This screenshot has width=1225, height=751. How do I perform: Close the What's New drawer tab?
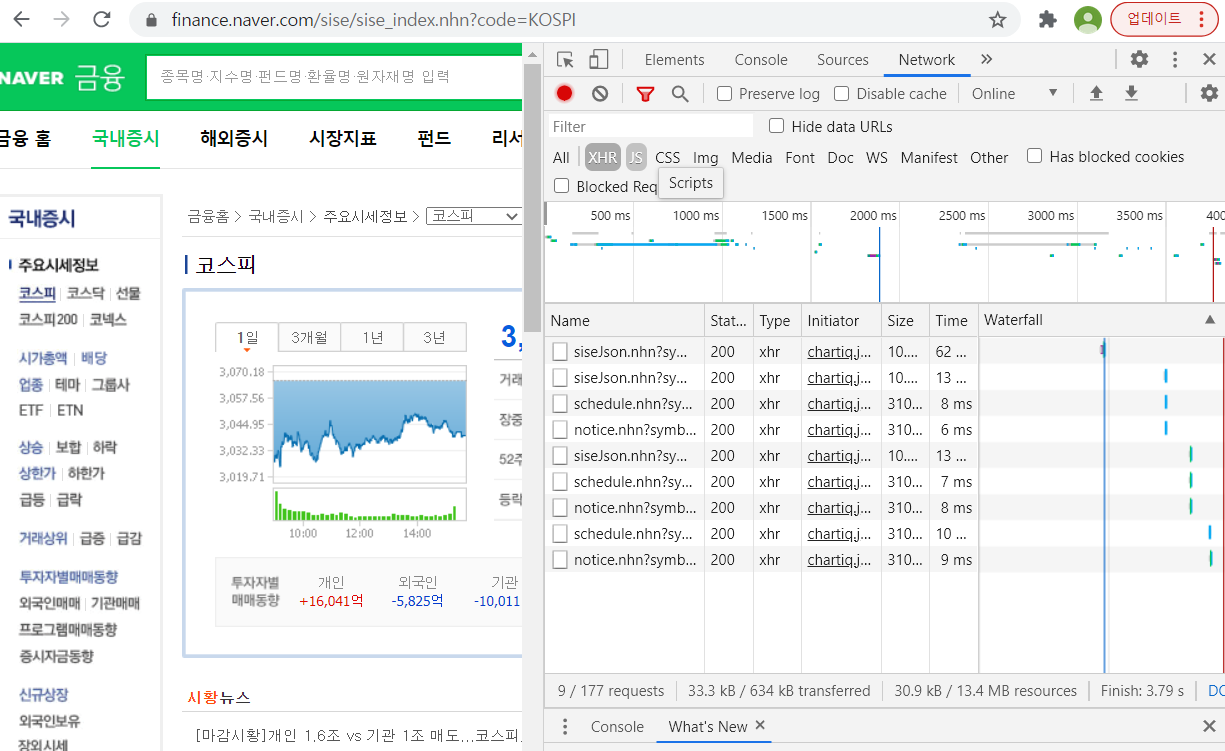tap(760, 726)
